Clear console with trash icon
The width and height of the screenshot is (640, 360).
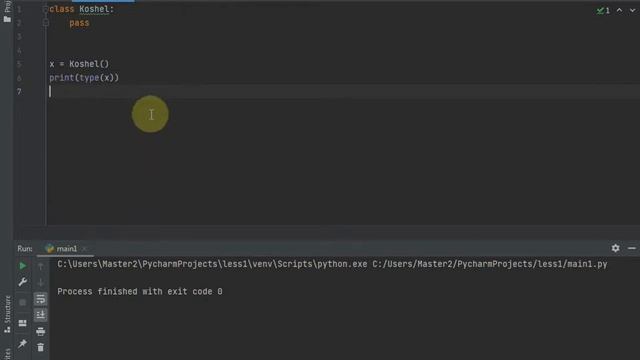point(40,347)
